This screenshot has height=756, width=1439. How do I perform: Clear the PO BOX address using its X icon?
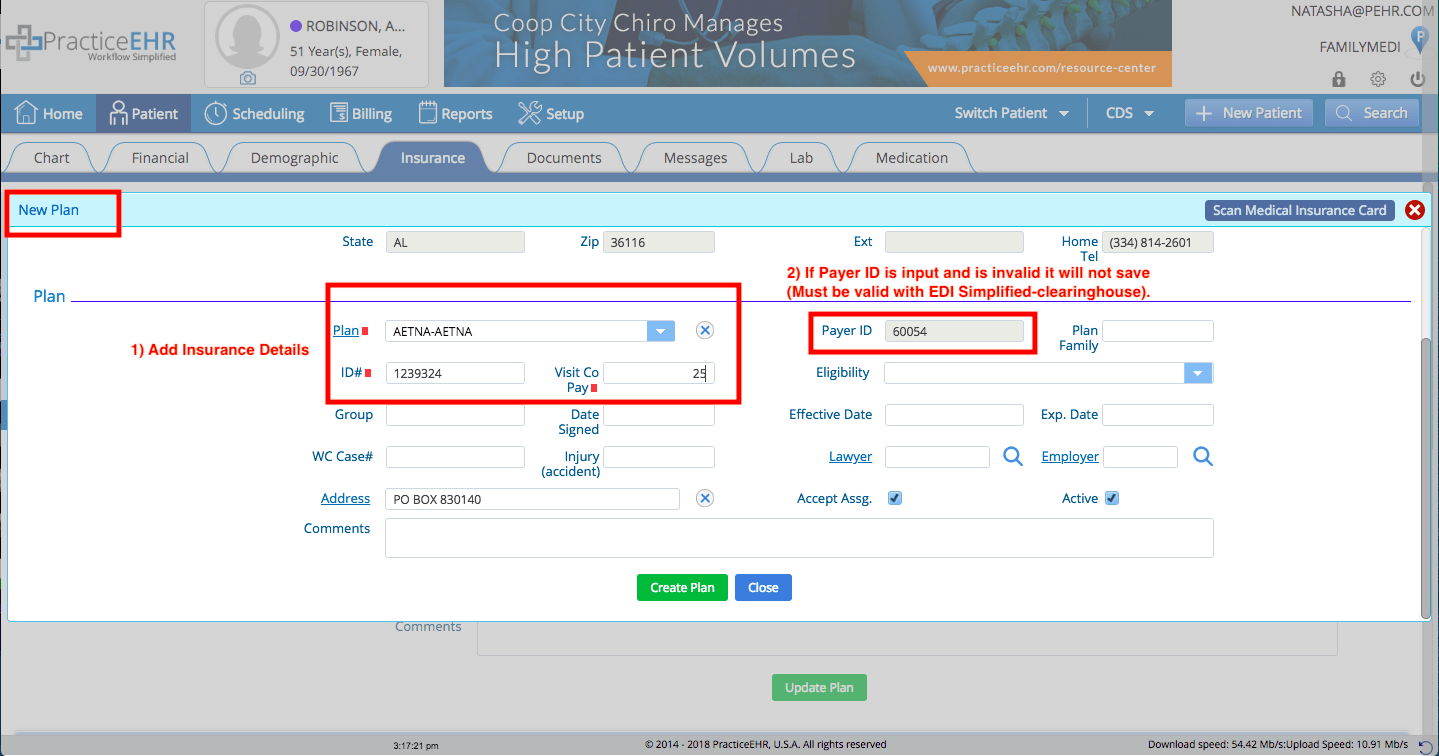[x=704, y=497]
